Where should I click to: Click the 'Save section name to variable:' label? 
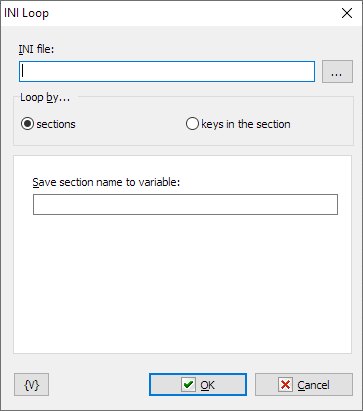coord(106,182)
